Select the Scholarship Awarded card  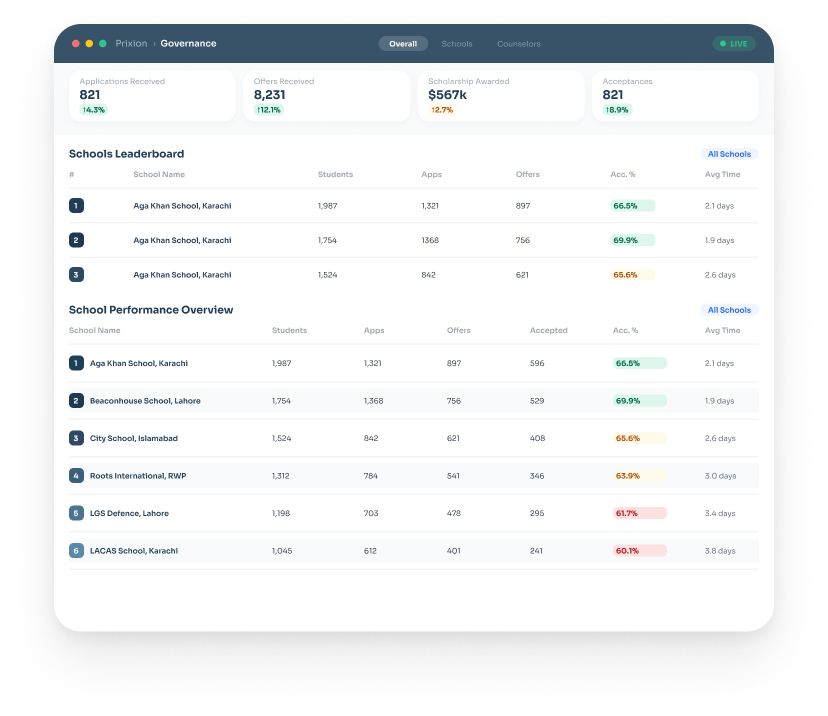501,96
